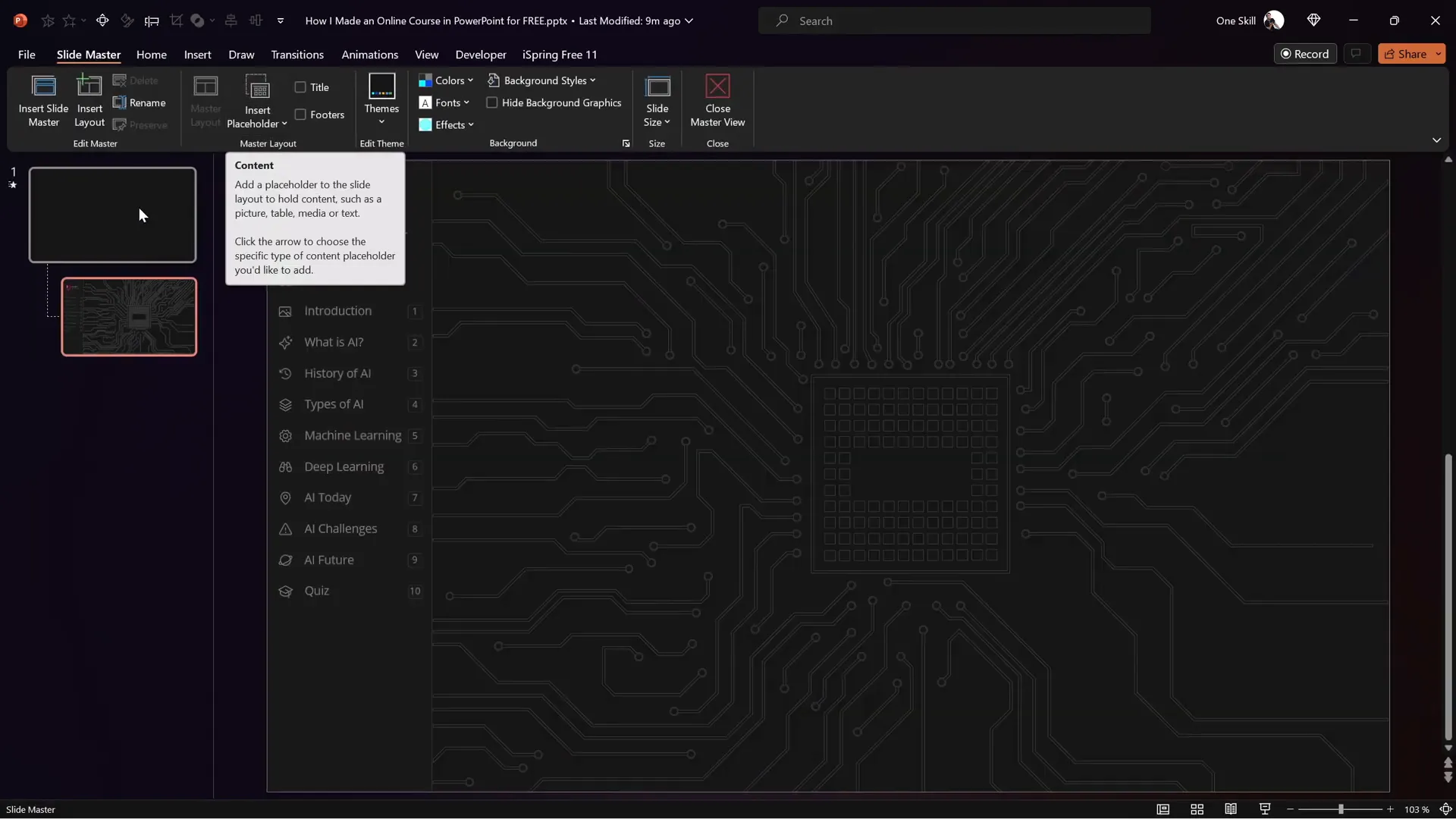Click the align center icon in quick access toolbar
1456x819 pixels.
pyautogui.click(x=231, y=20)
